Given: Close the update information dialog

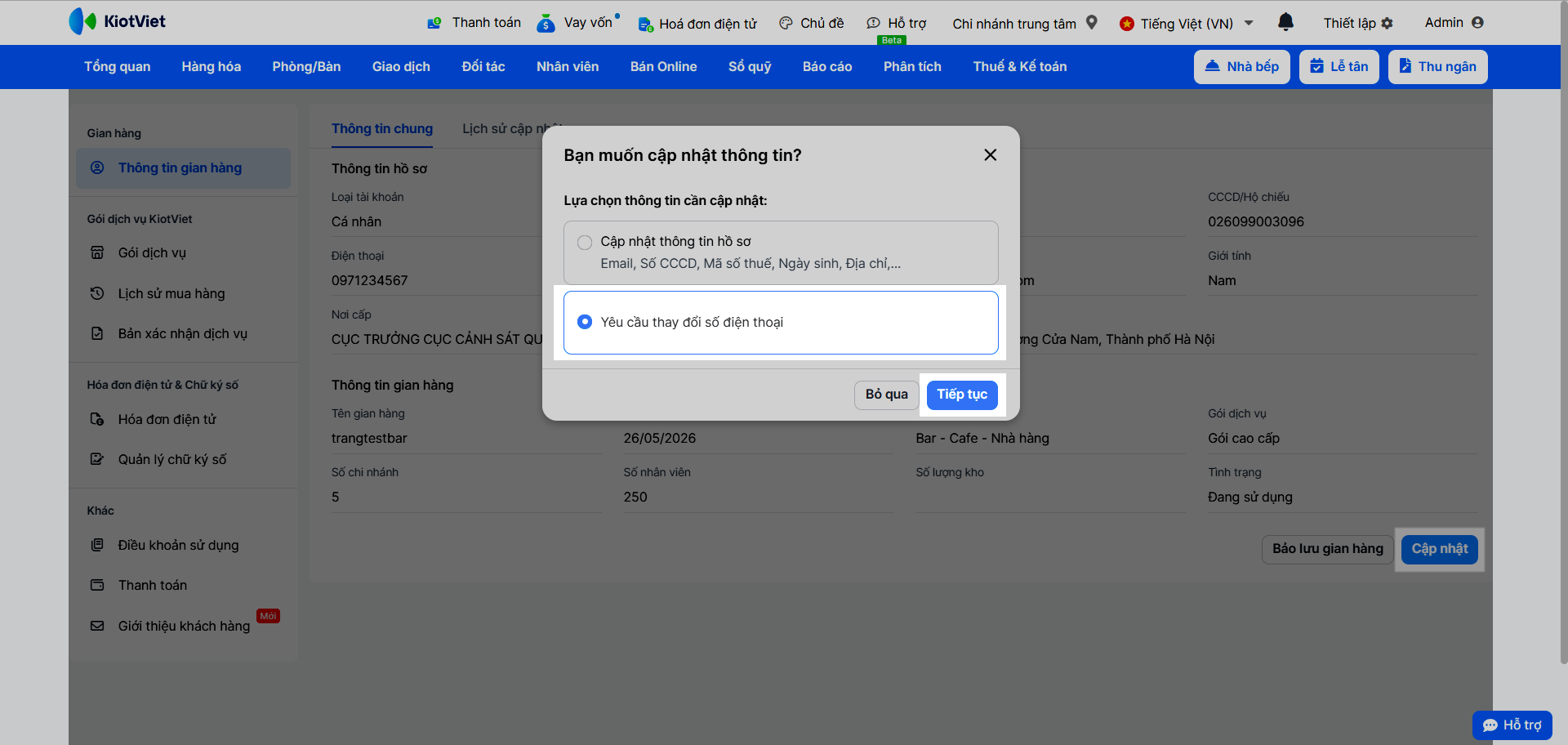Looking at the screenshot, I should [990, 155].
